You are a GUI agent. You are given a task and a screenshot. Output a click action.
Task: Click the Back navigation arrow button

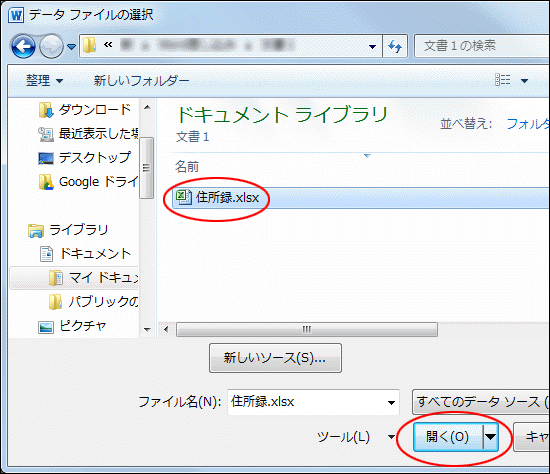click(x=23, y=46)
